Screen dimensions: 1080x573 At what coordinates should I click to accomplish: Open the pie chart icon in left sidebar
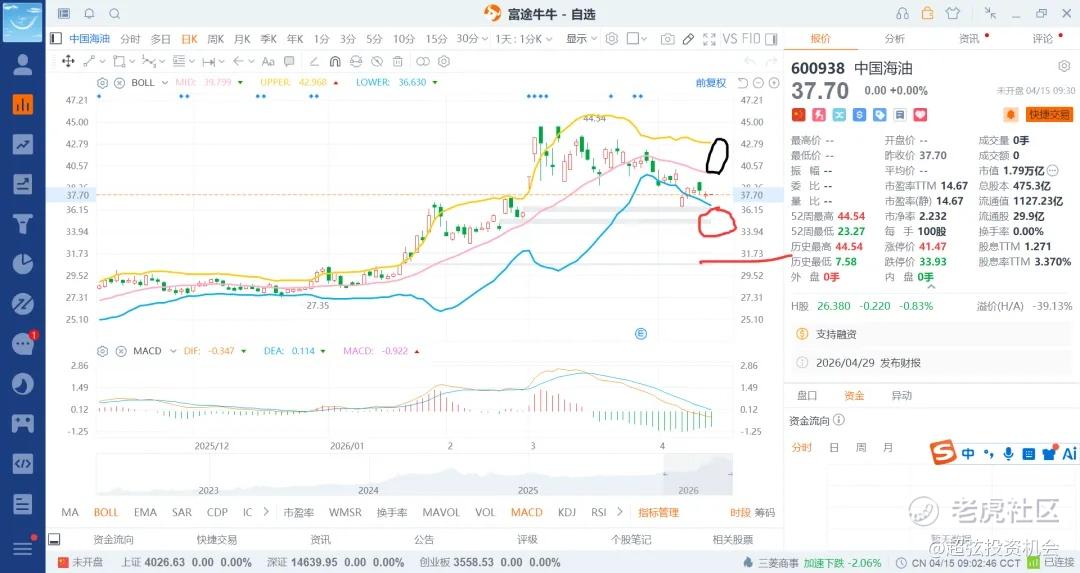coord(23,264)
